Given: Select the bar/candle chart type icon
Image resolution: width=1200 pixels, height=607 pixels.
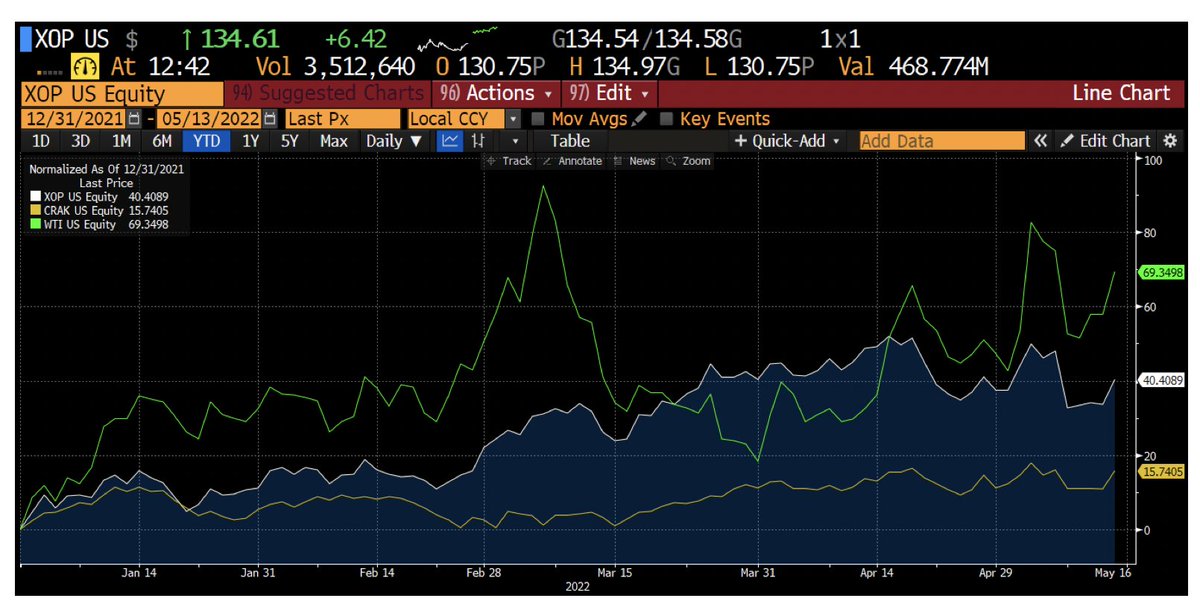Looking at the screenshot, I should (478, 141).
